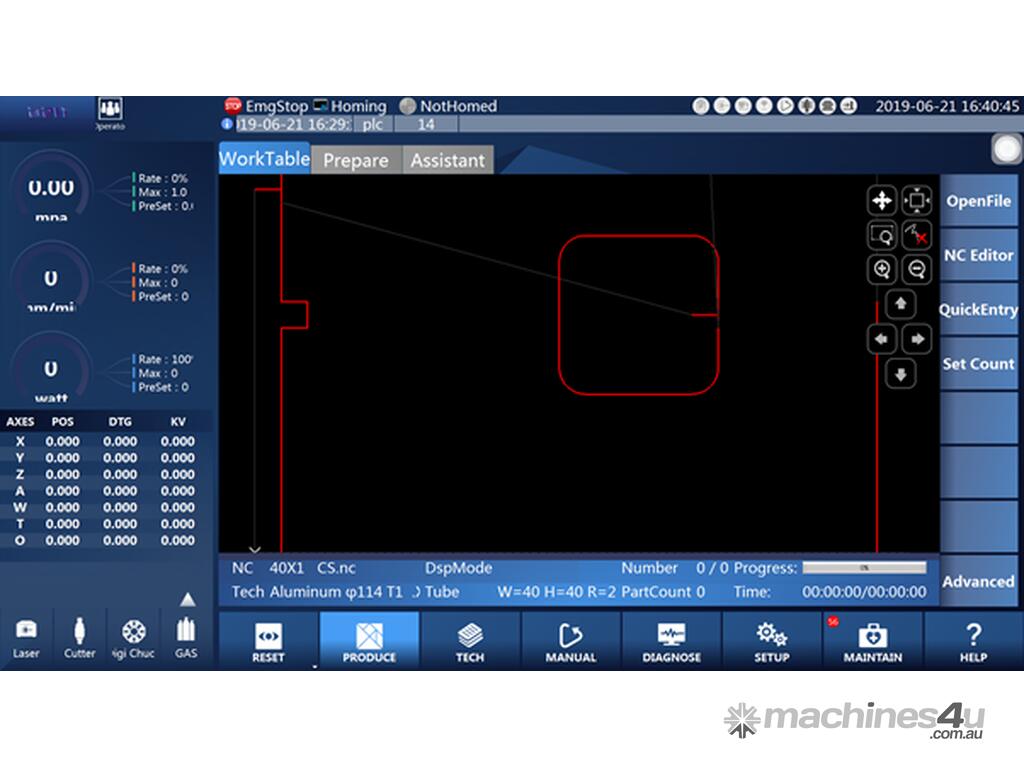Expand the chevron below the drawing ruler
Screen dimensions: 1024x768
pyautogui.click(x=254, y=549)
